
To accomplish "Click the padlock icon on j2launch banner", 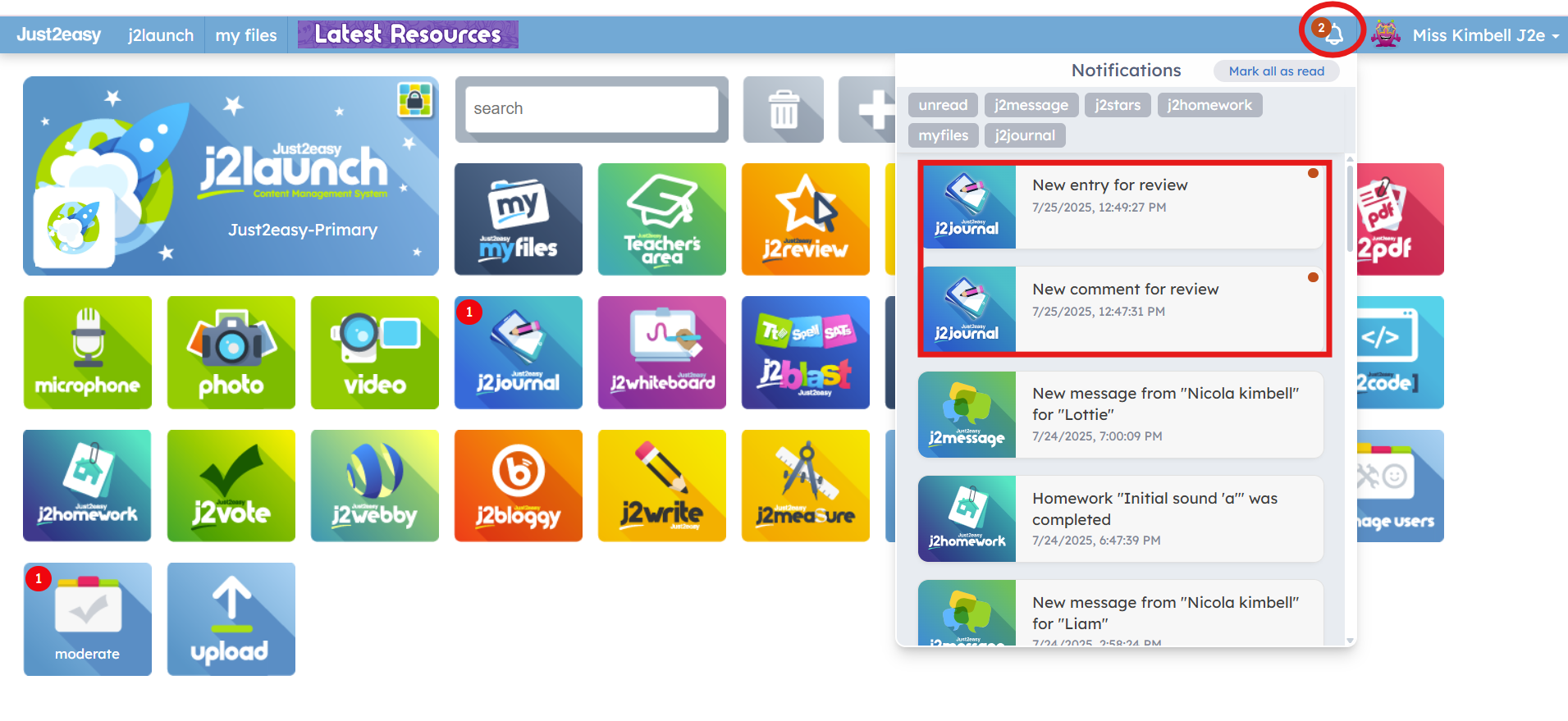I will (x=415, y=100).
